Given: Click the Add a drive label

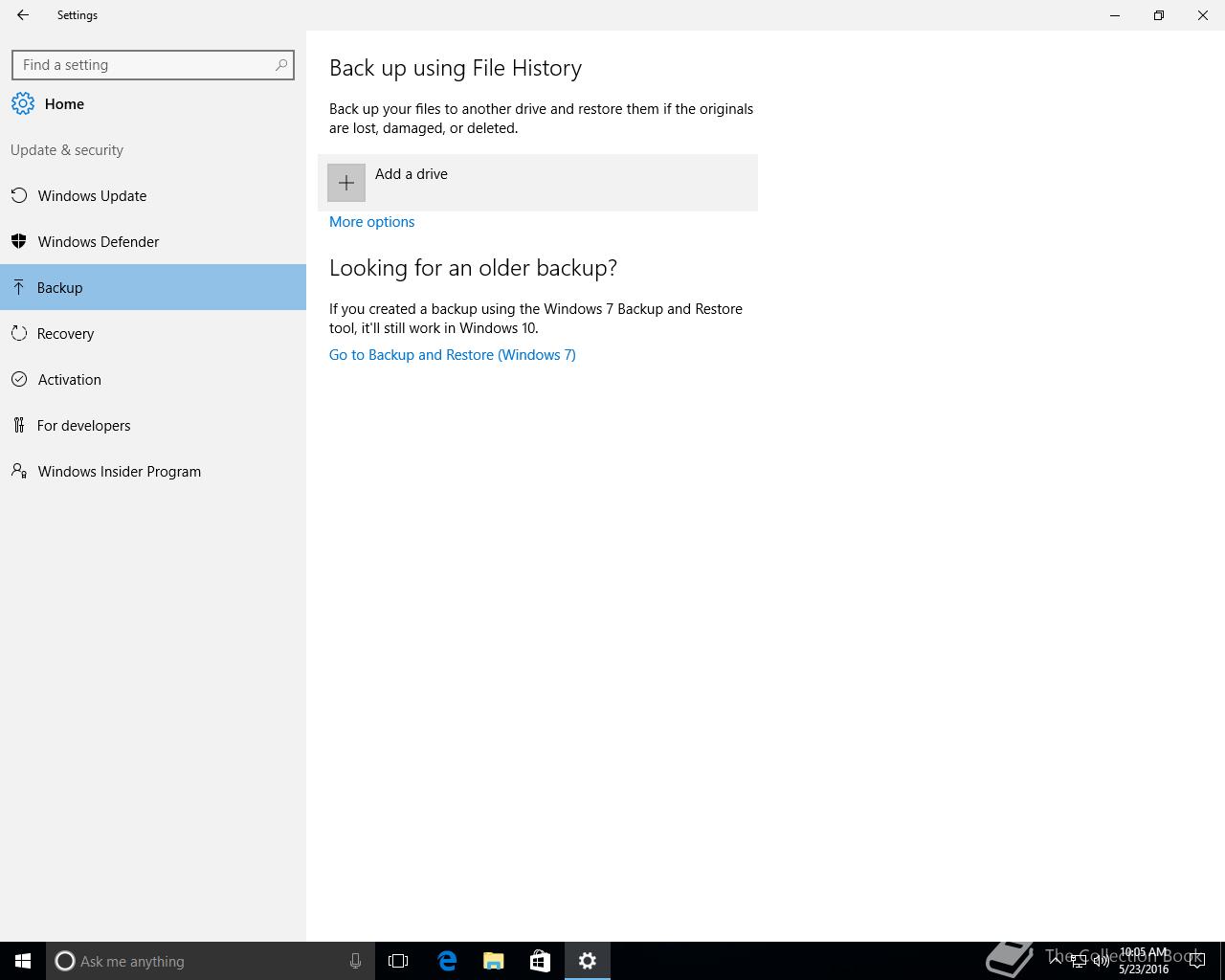Looking at the screenshot, I should [x=412, y=174].
